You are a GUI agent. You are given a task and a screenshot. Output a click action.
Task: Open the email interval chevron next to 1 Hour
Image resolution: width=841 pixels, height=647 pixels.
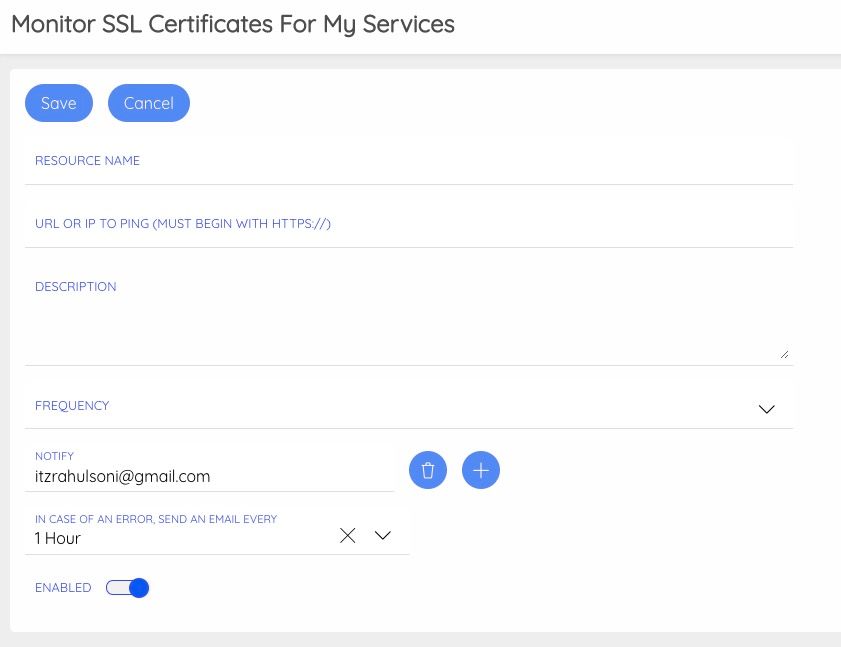[382, 535]
